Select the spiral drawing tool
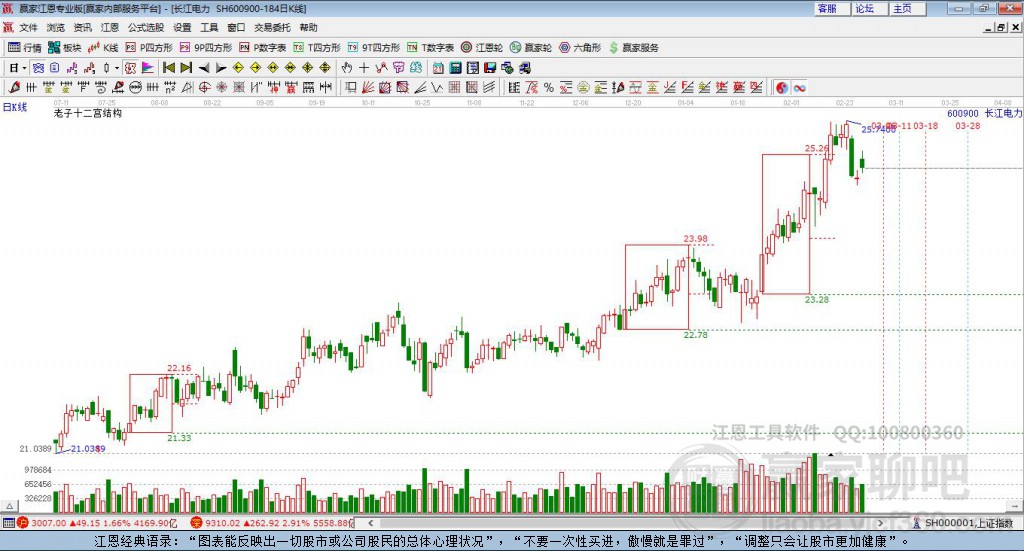 click(x=101, y=87)
